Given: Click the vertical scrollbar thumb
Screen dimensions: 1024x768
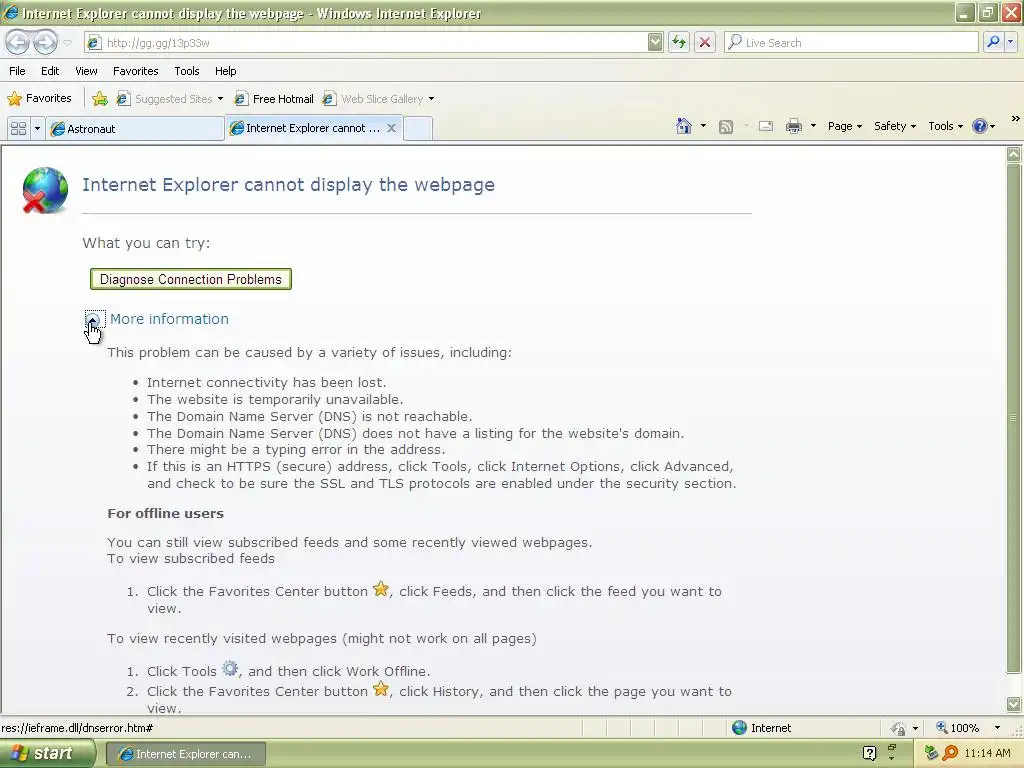Looking at the screenshot, I should pos(1014,417).
